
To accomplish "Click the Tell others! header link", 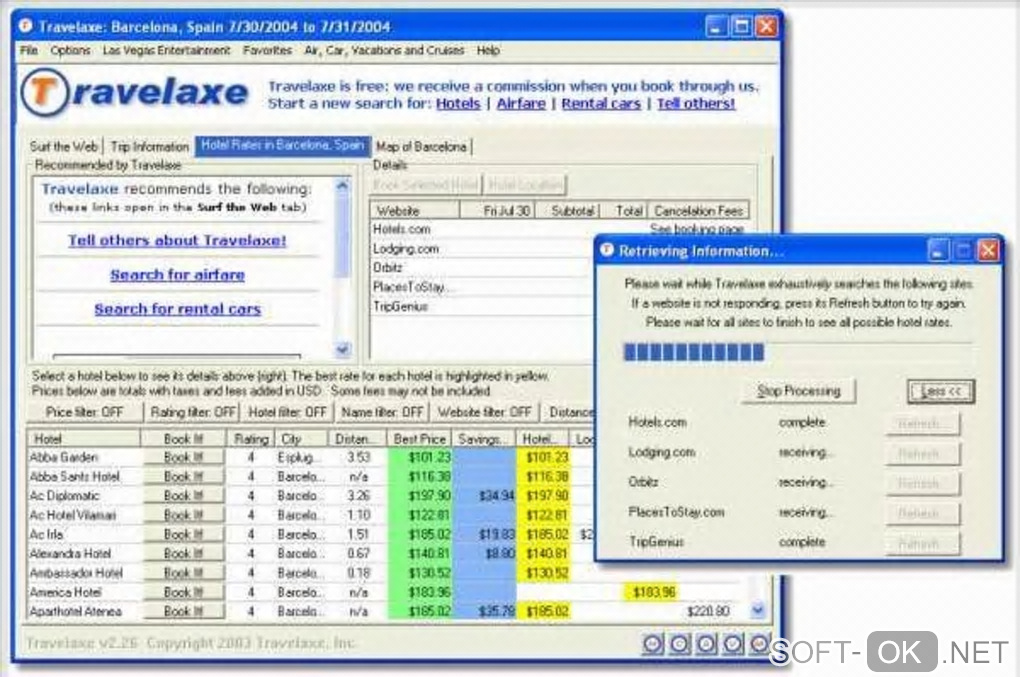I will [x=696, y=103].
